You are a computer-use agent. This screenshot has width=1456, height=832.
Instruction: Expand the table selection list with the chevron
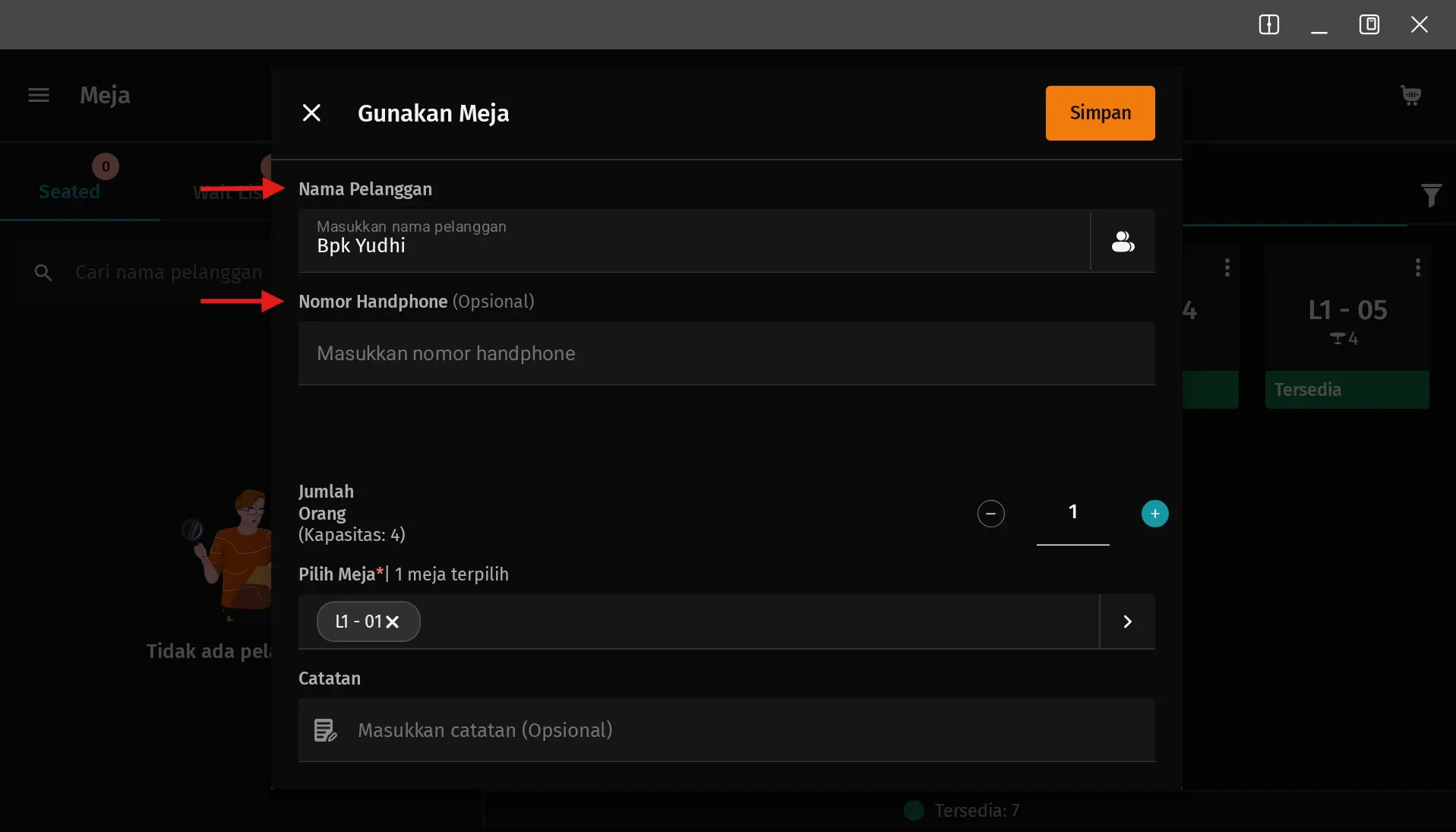[1126, 622]
